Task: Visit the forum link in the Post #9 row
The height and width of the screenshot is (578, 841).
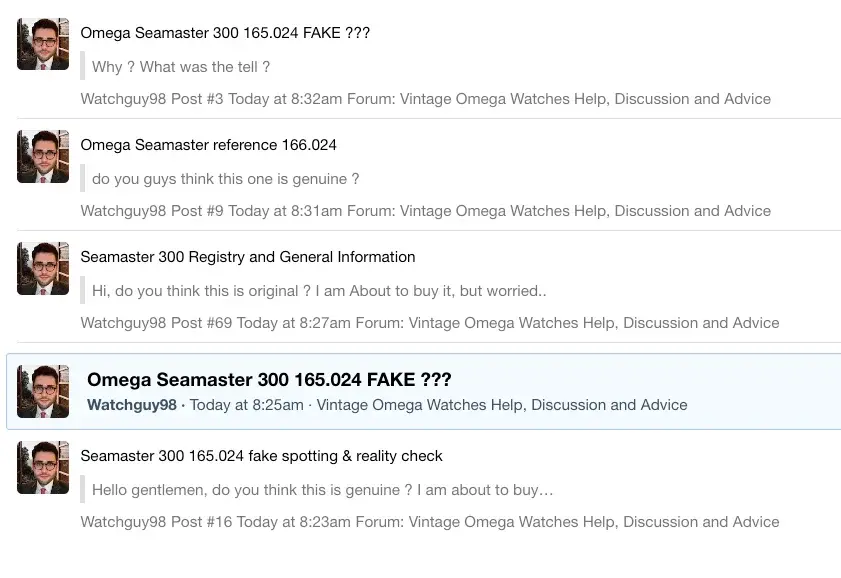Action: [x=585, y=211]
